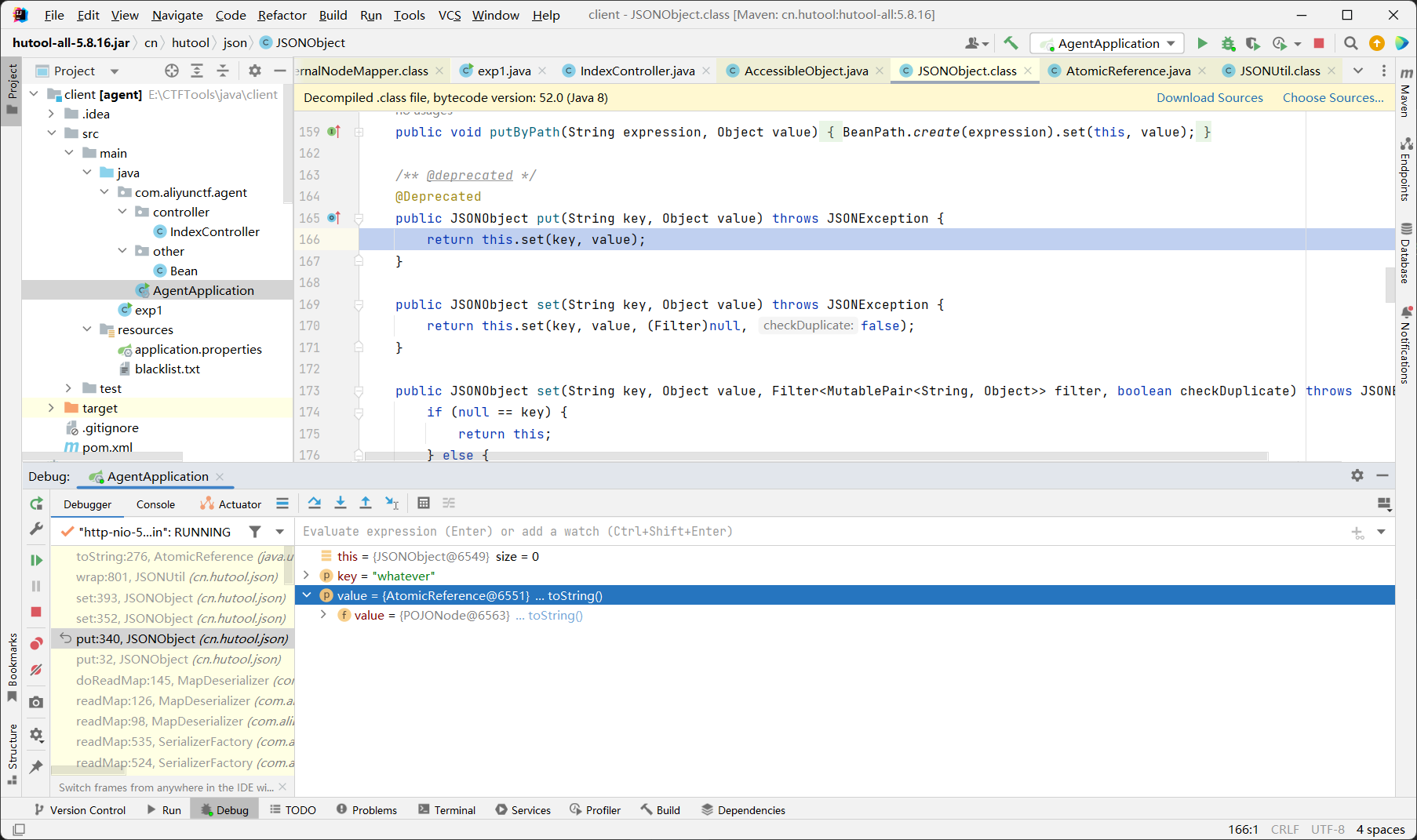The height and width of the screenshot is (840, 1417).
Task: Click Download Sources link
Action: pyautogui.click(x=1209, y=97)
